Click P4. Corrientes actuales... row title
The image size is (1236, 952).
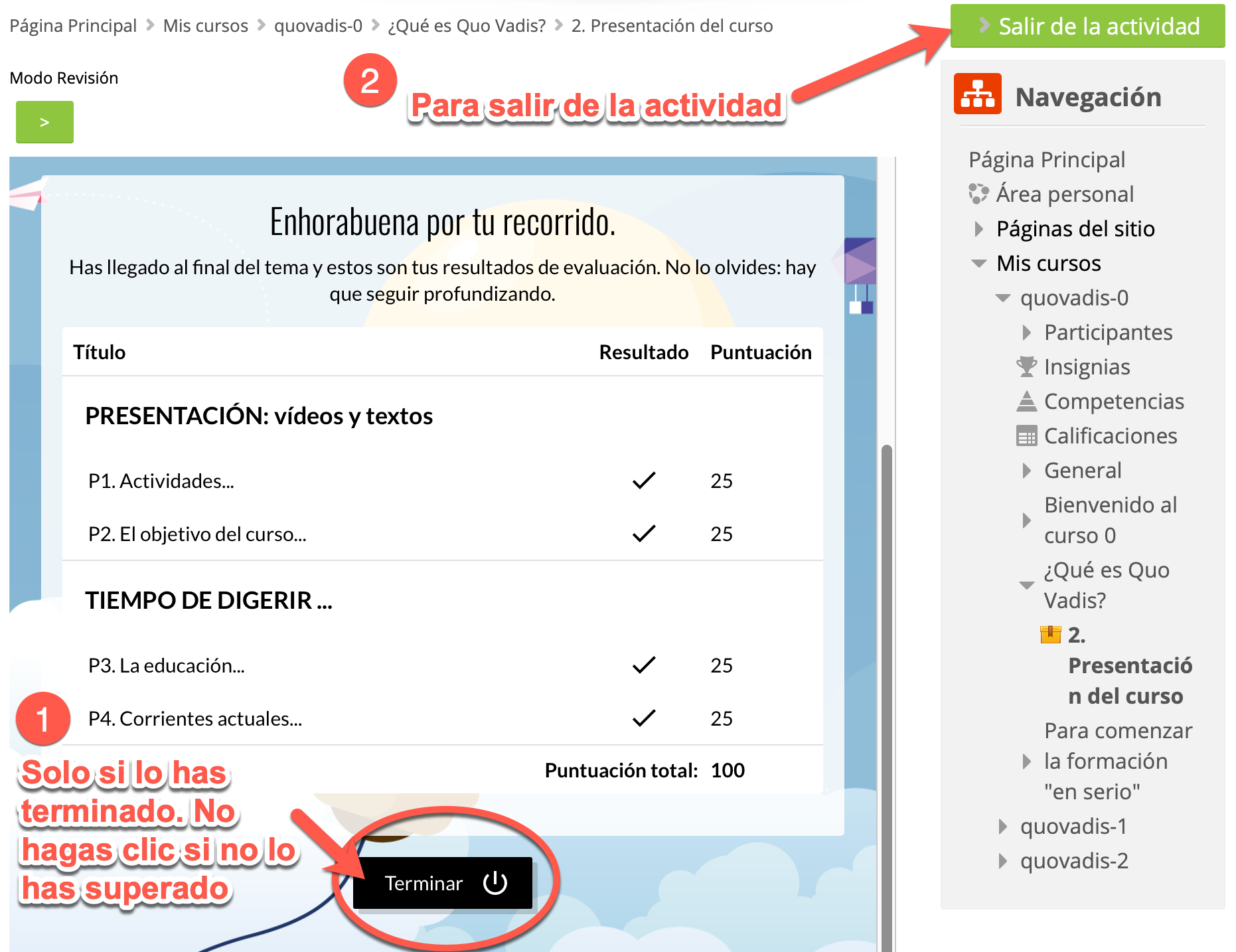tap(195, 718)
